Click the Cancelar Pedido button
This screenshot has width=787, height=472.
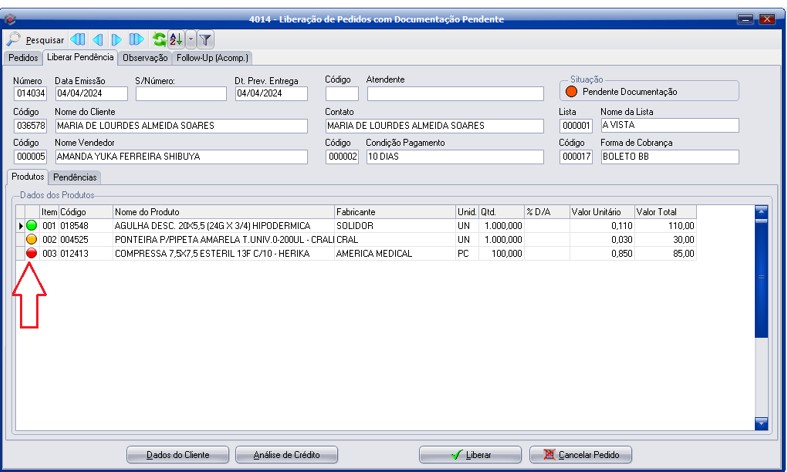580,454
